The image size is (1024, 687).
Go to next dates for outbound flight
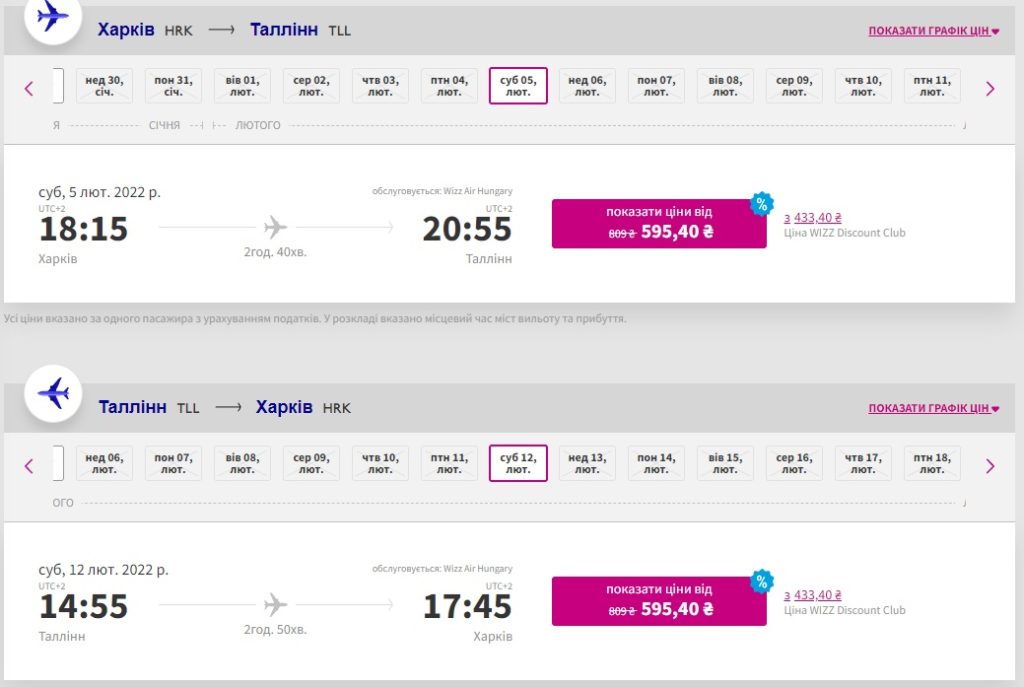pyautogui.click(x=990, y=88)
